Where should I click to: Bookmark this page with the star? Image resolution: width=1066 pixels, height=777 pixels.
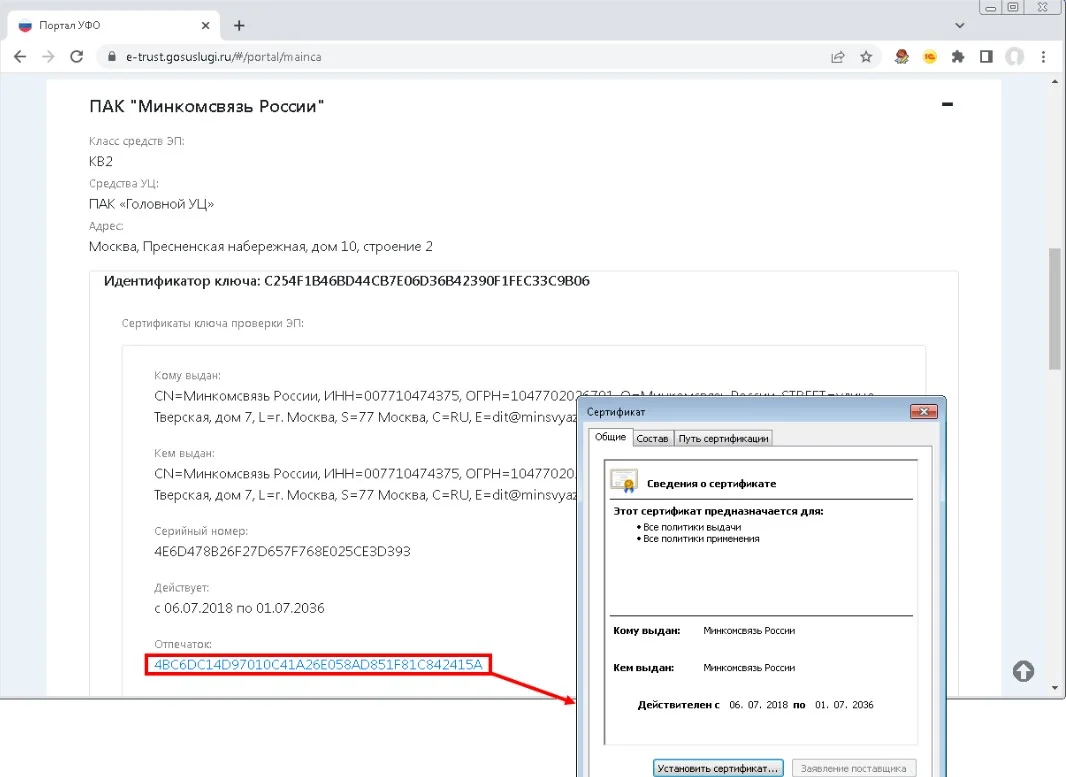point(865,56)
